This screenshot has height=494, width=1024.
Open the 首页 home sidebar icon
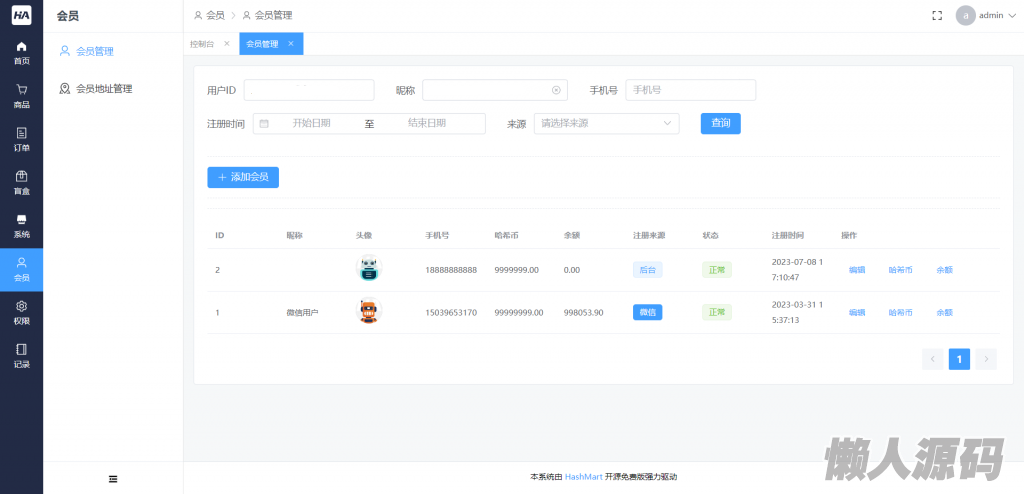coord(21,52)
